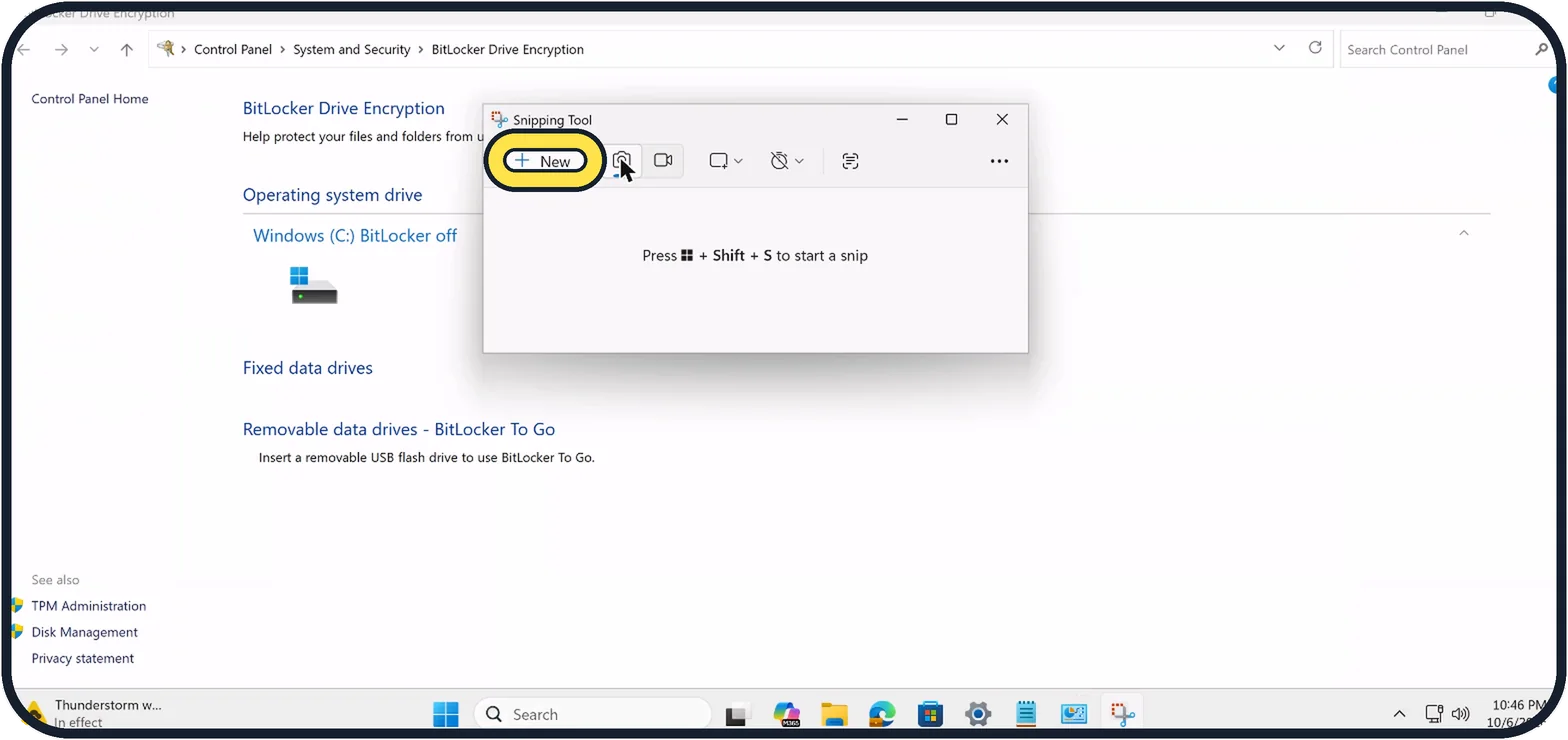Open Disk Management link
The image size is (1568, 740).
click(85, 632)
